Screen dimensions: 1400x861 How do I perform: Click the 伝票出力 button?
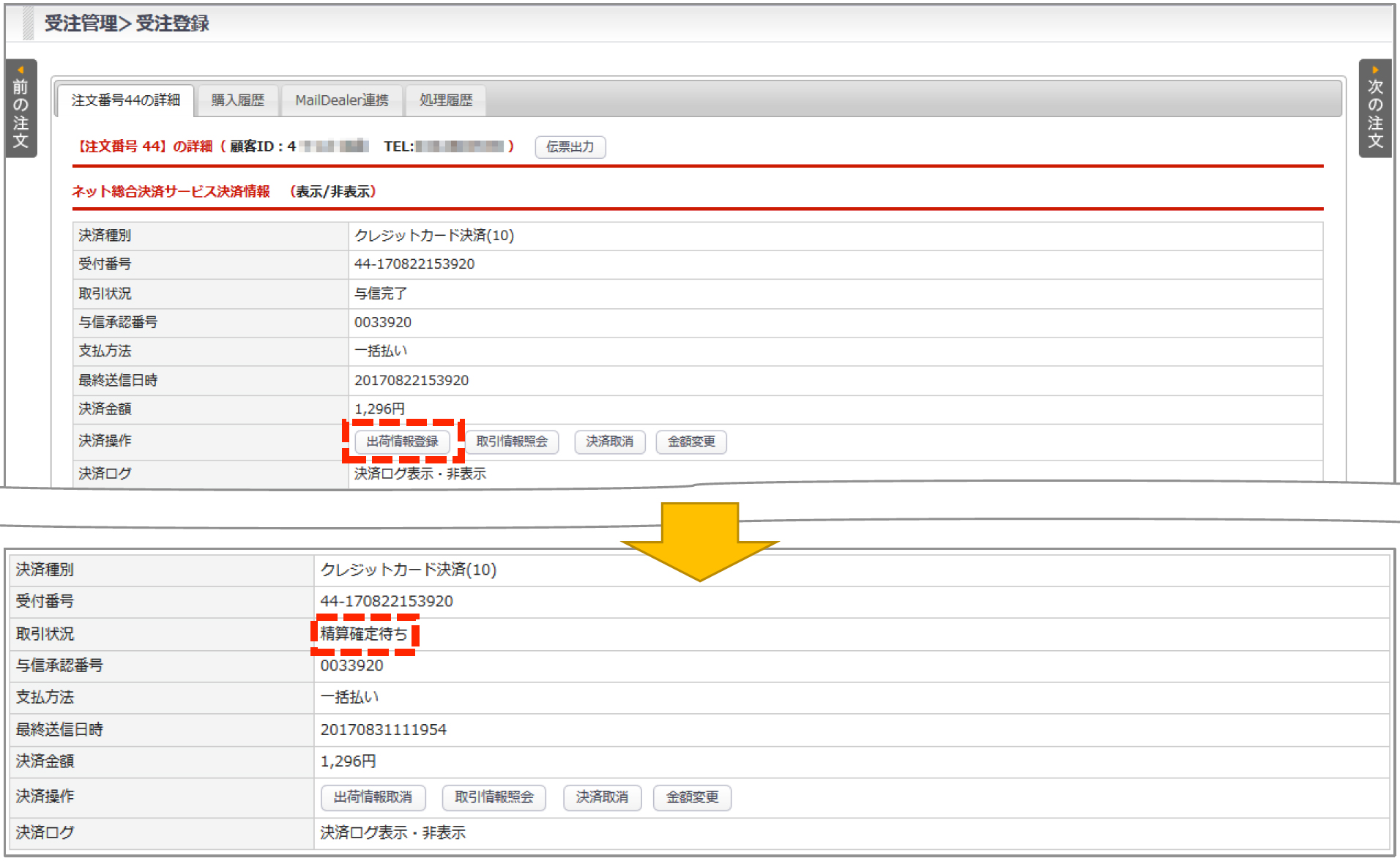pyautogui.click(x=570, y=147)
